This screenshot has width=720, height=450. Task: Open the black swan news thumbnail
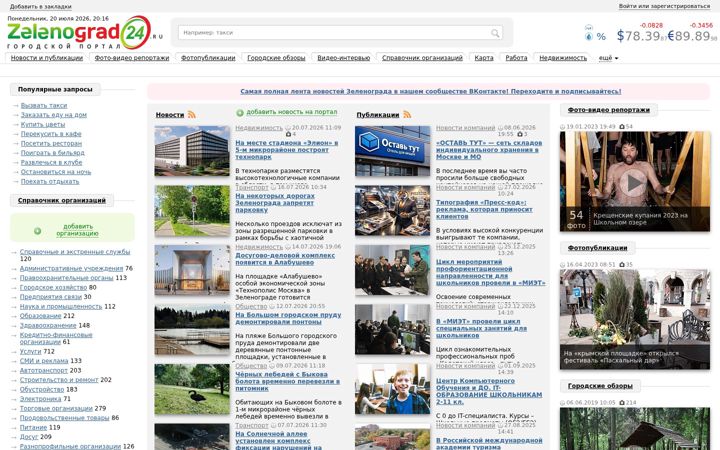coord(192,389)
